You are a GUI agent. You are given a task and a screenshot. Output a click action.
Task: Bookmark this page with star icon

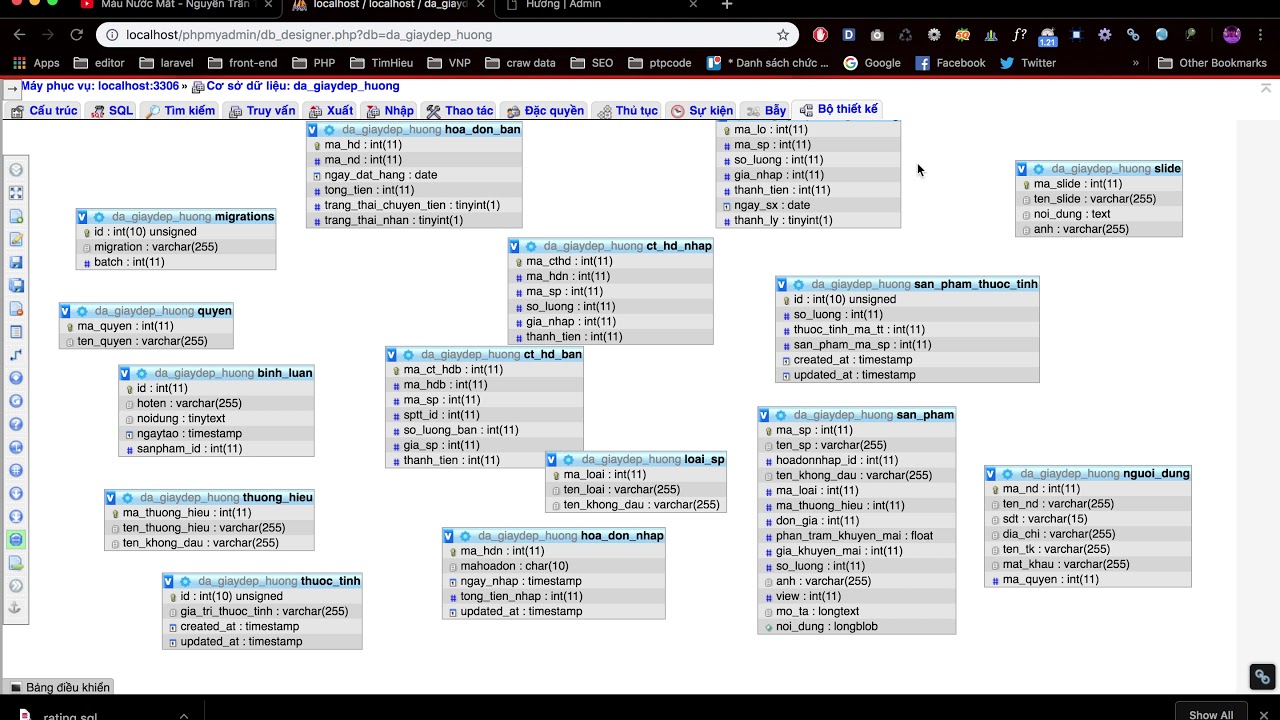point(783,35)
